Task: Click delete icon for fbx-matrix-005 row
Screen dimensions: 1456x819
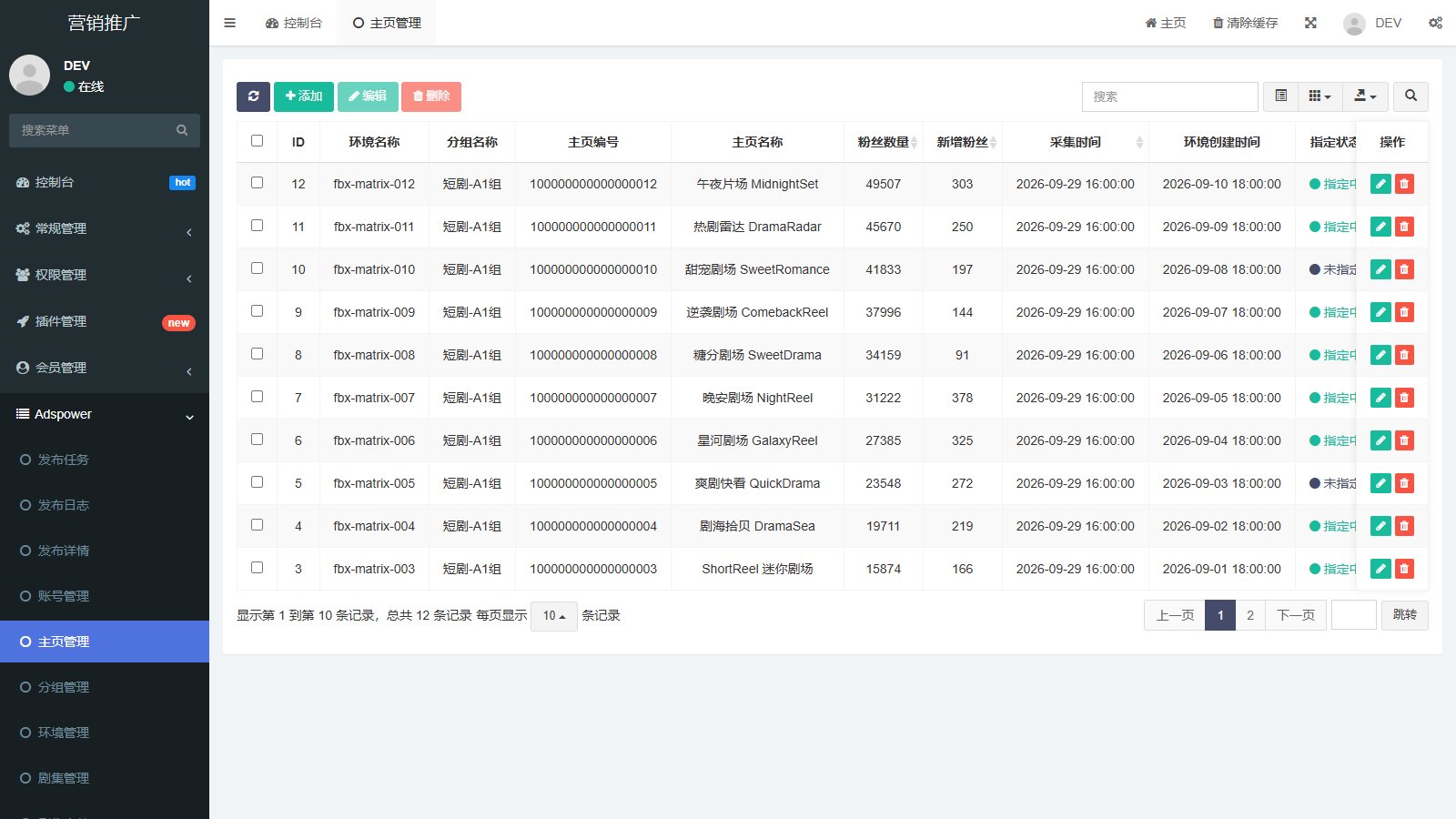Action: pos(1404,483)
